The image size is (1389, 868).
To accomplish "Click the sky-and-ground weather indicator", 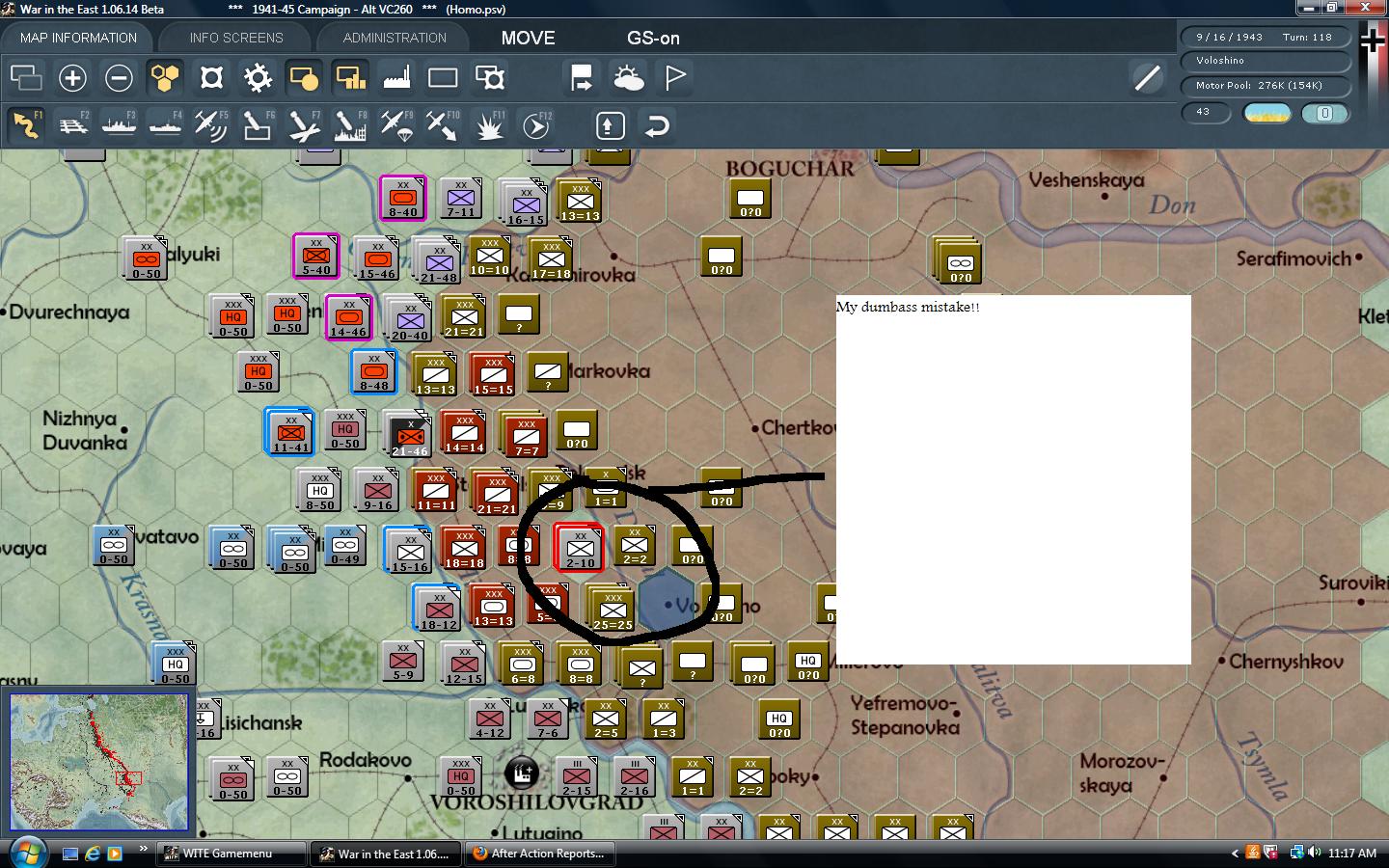I will [1266, 113].
